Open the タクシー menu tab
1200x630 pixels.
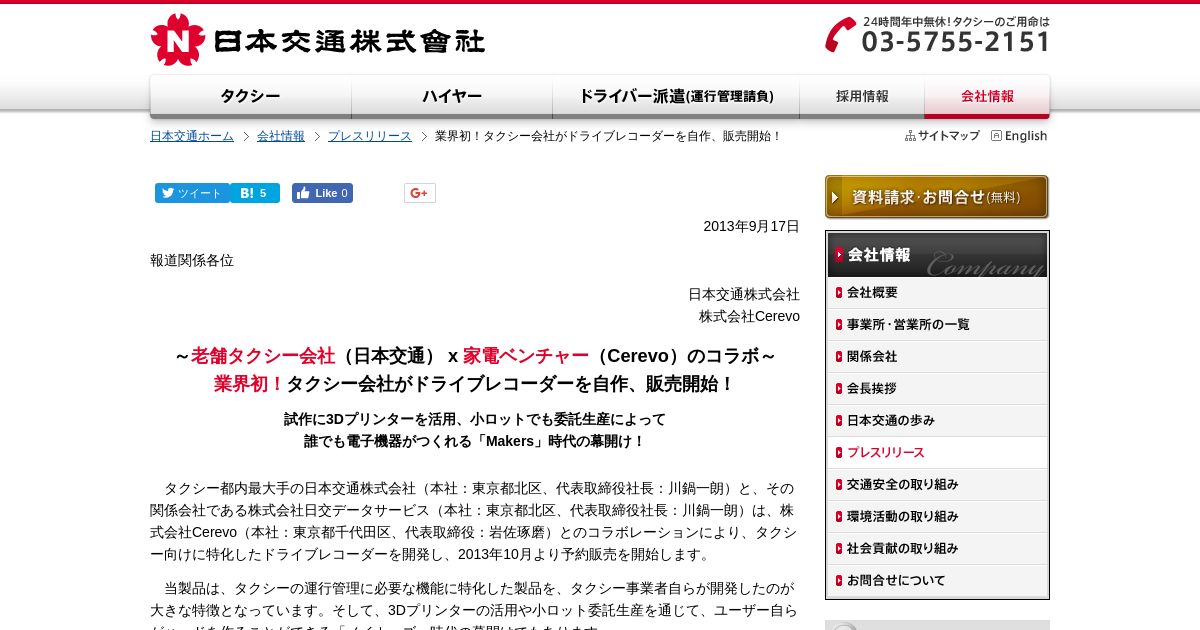click(251, 97)
